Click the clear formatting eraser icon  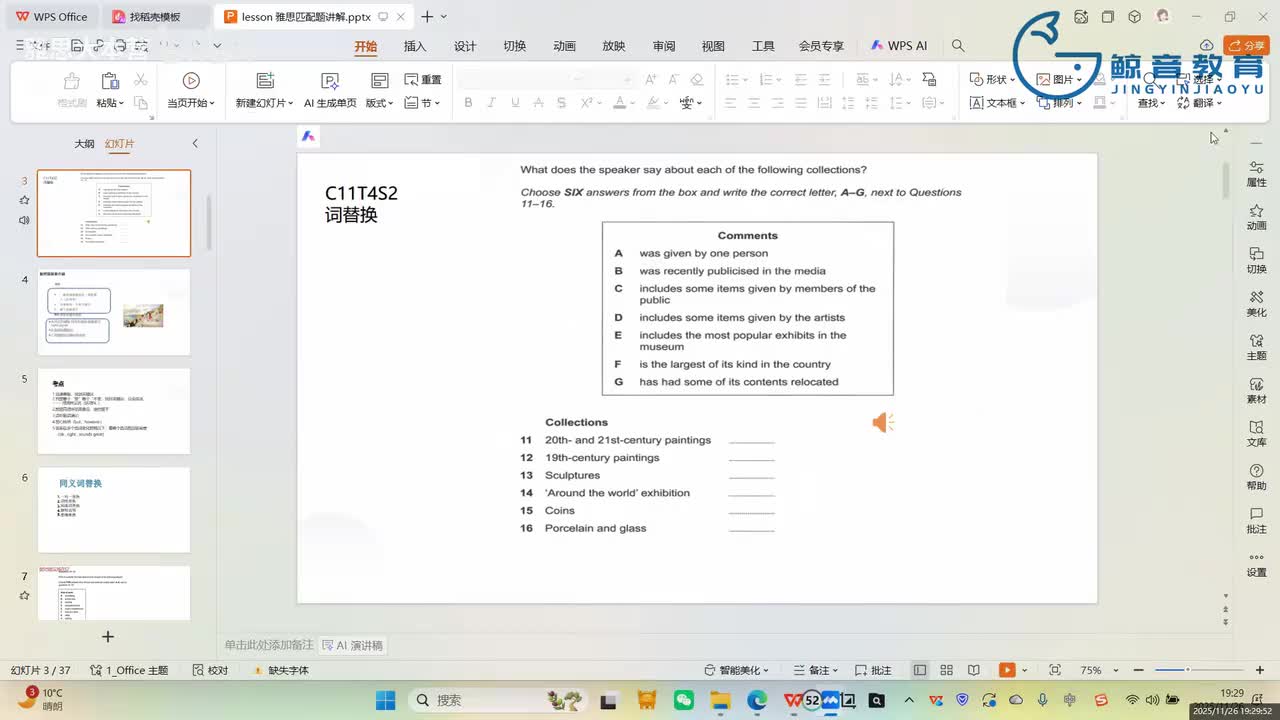coord(697,80)
